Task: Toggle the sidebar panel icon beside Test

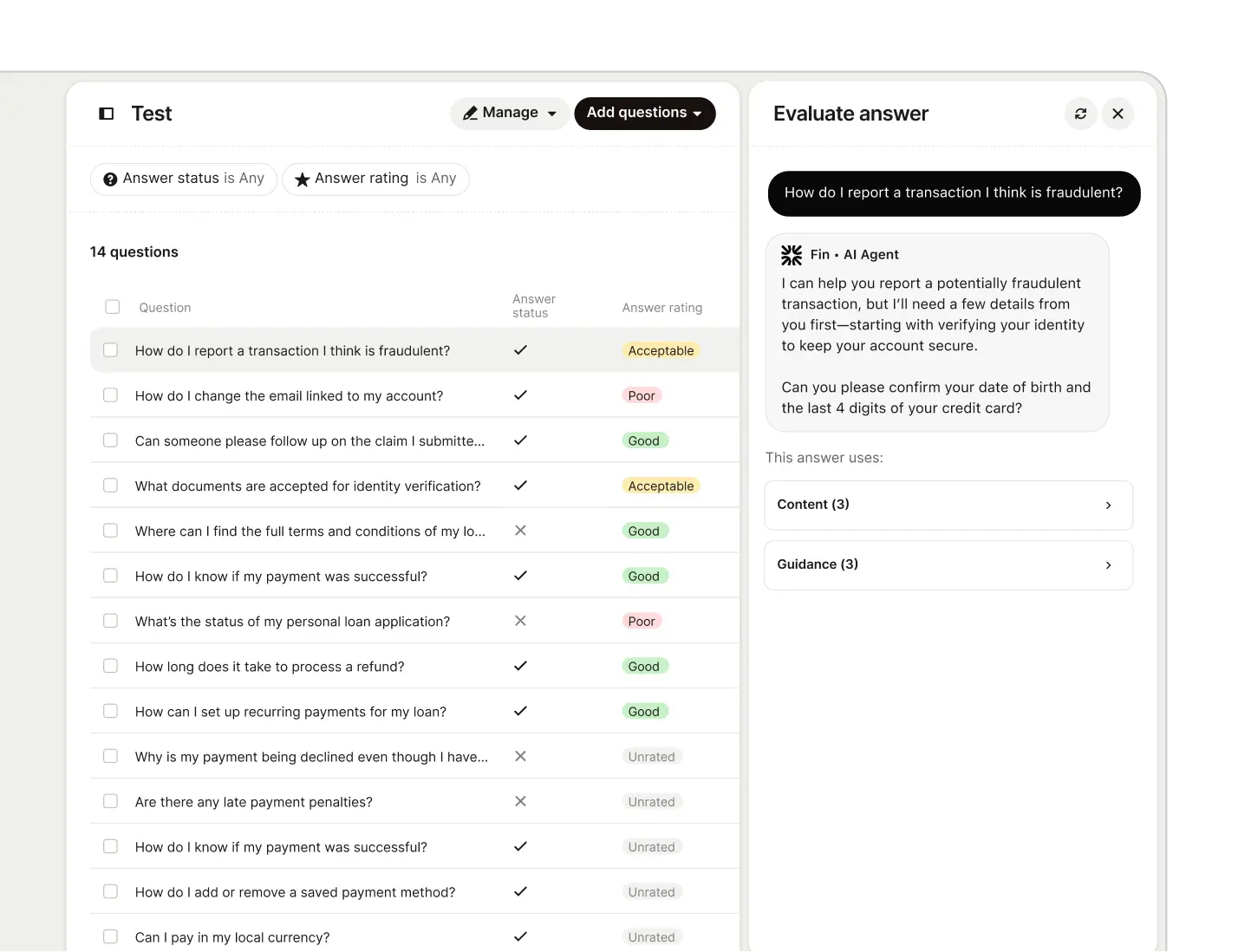Action: pyautogui.click(x=107, y=114)
